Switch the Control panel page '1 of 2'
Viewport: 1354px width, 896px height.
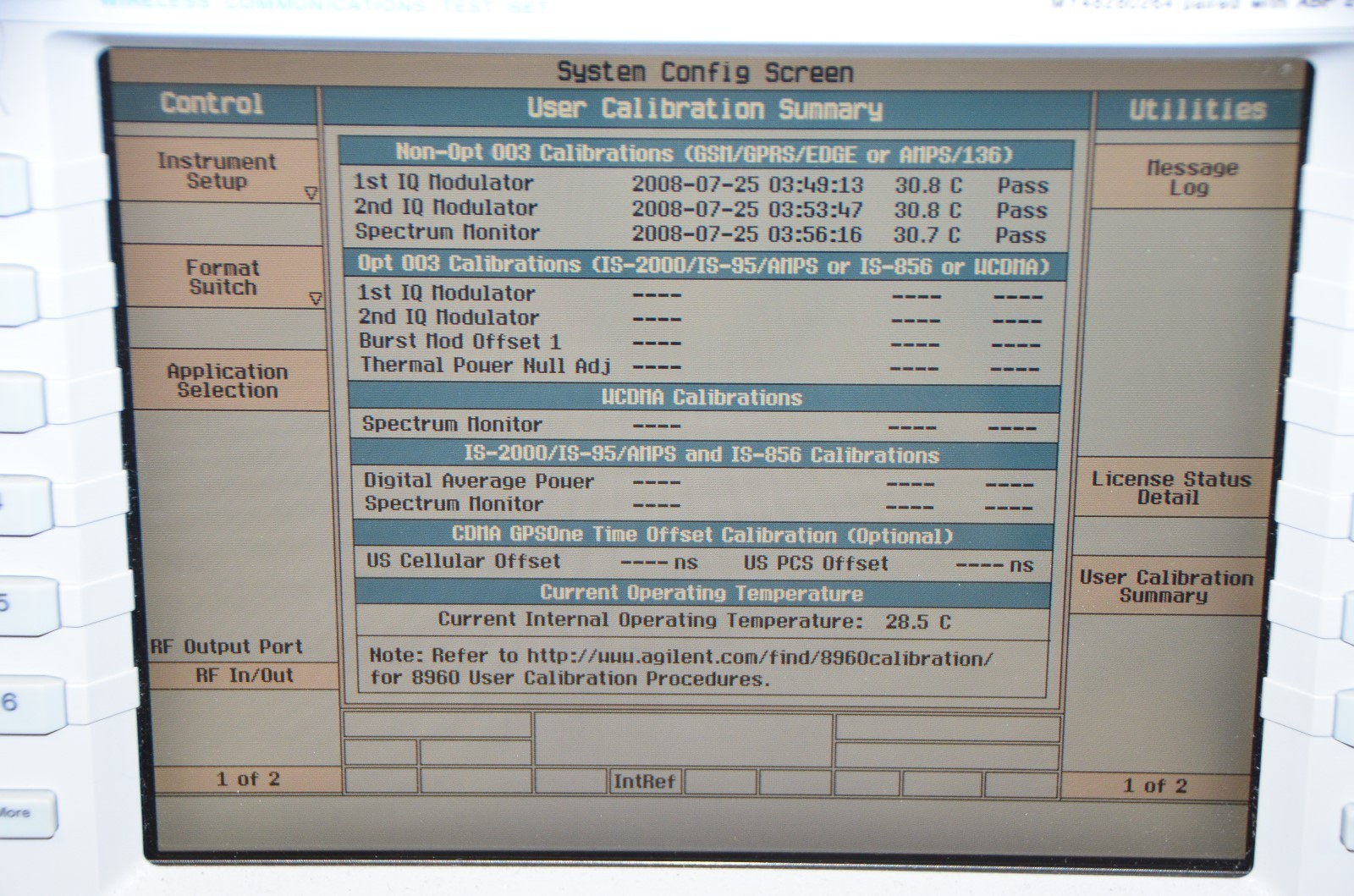pyautogui.click(x=247, y=779)
